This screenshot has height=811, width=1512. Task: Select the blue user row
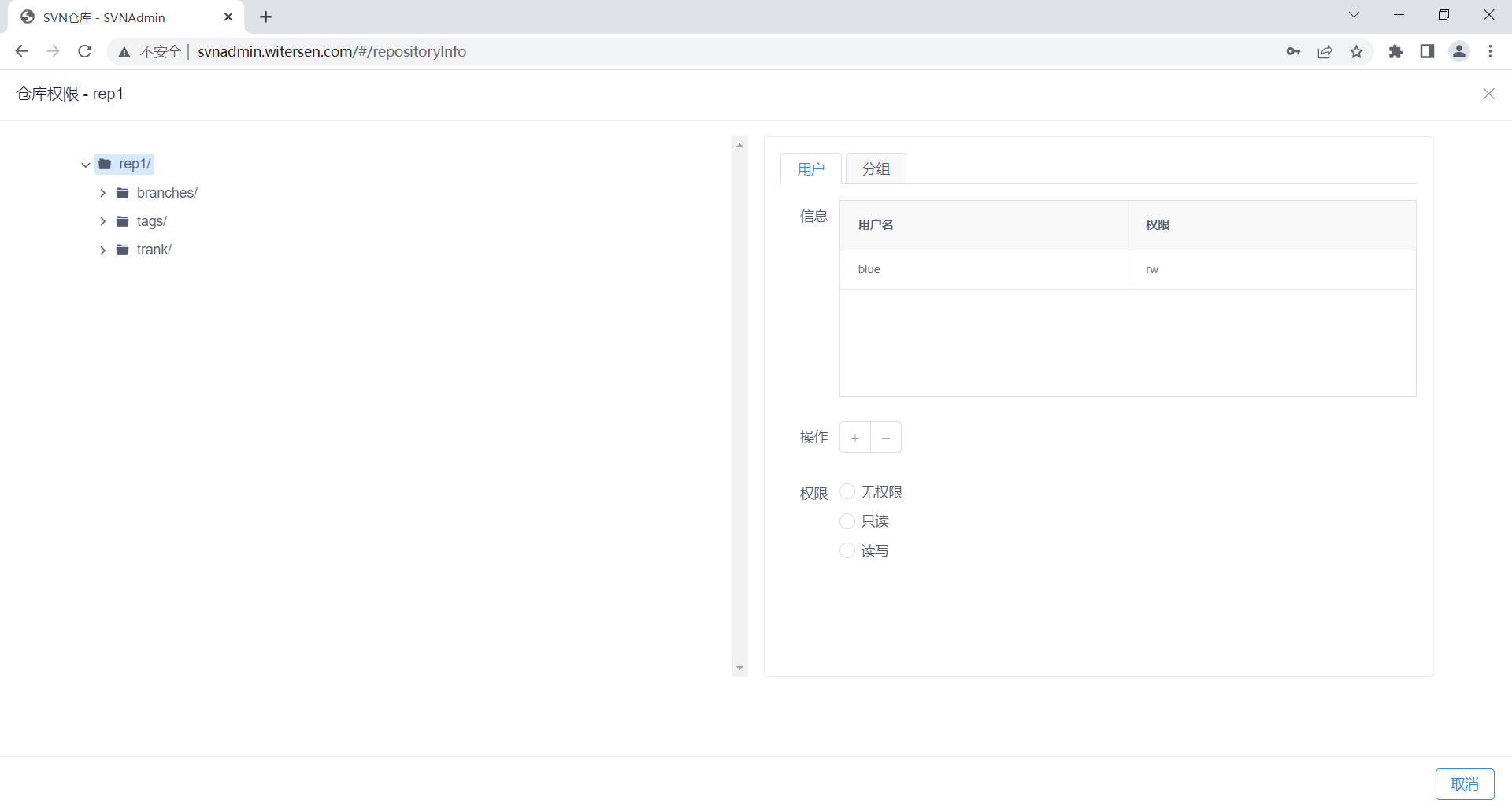984,269
